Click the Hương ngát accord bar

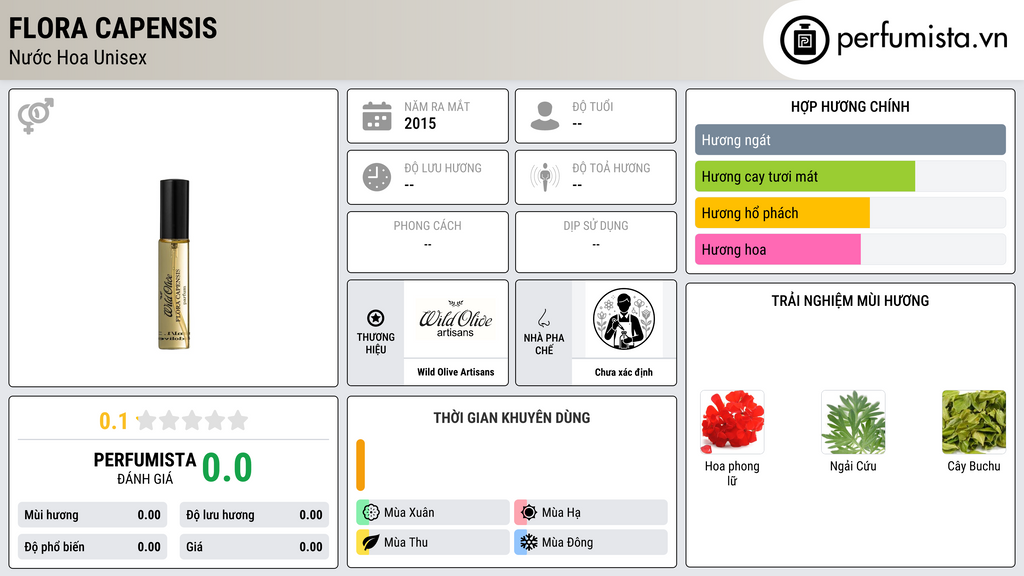[x=850, y=140]
